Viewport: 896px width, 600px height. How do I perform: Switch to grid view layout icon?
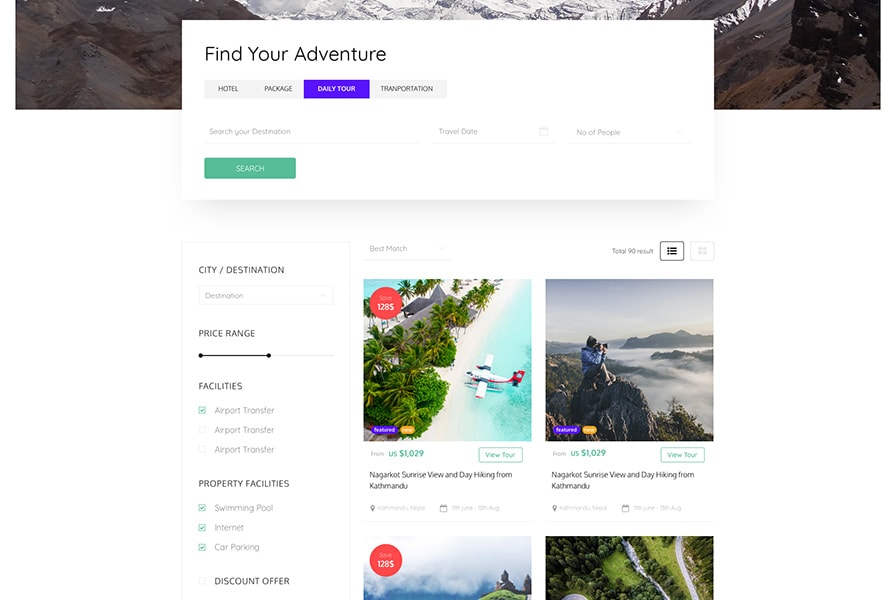[702, 251]
